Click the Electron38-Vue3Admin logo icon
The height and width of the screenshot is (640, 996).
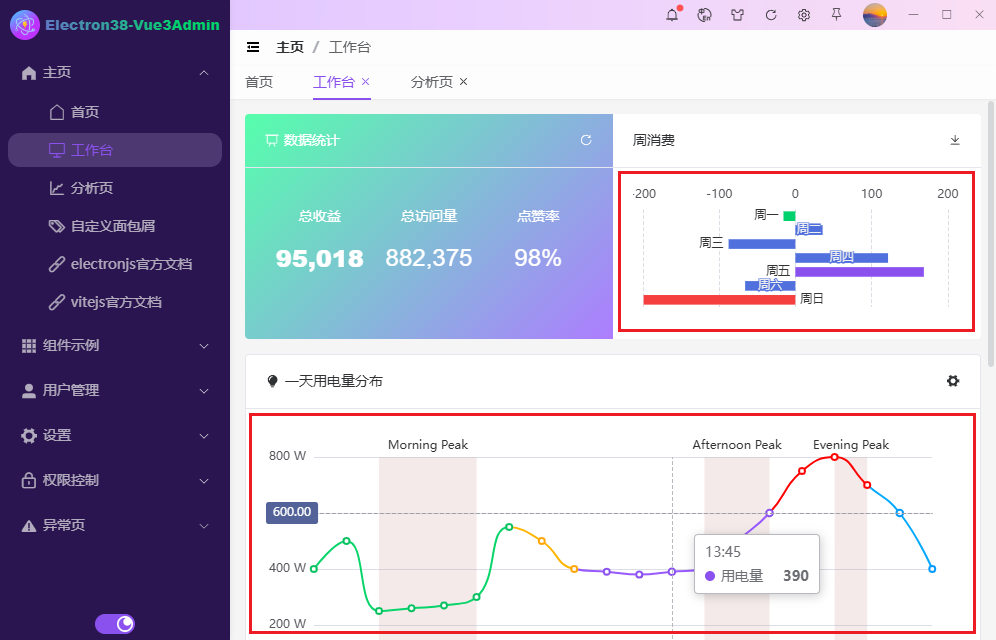(x=25, y=25)
